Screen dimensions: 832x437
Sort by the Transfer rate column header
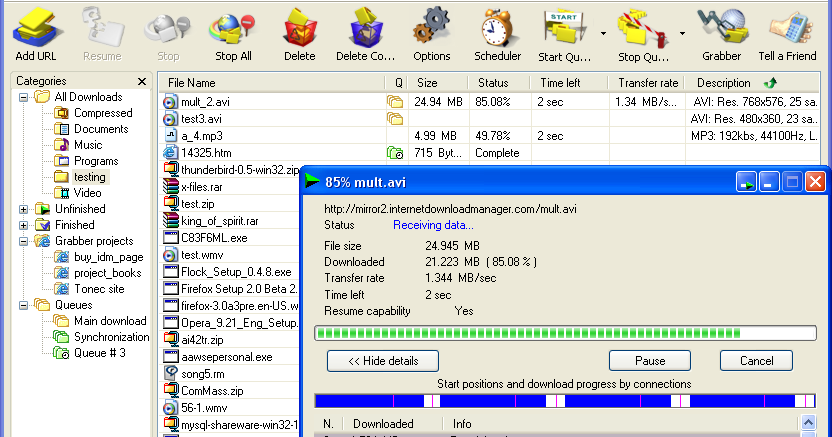646,83
